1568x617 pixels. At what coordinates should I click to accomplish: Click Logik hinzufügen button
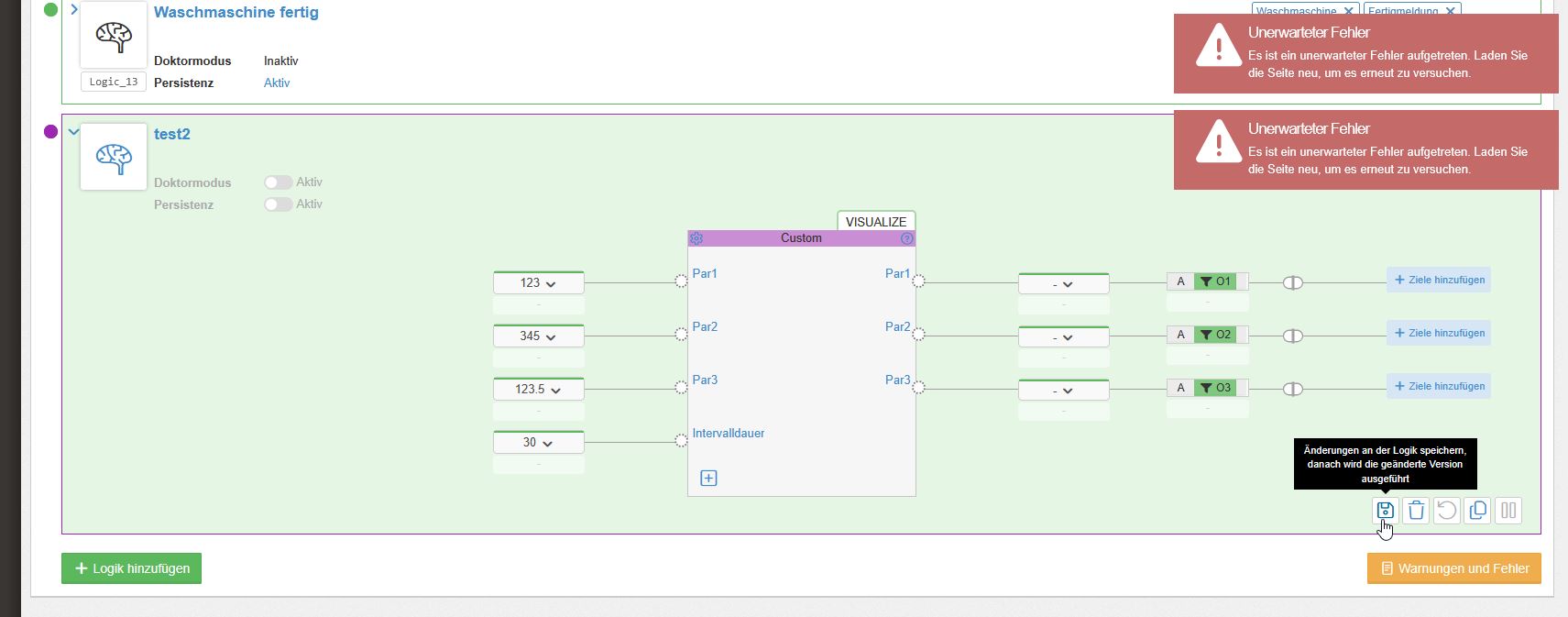131,568
